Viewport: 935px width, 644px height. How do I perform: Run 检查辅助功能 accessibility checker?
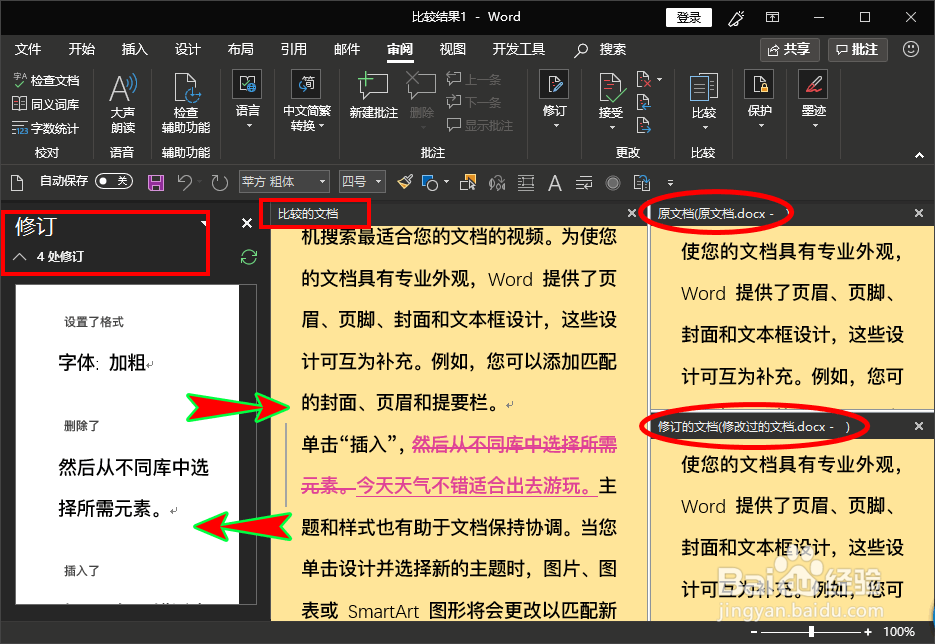pyautogui.click(x=185, y=100)
